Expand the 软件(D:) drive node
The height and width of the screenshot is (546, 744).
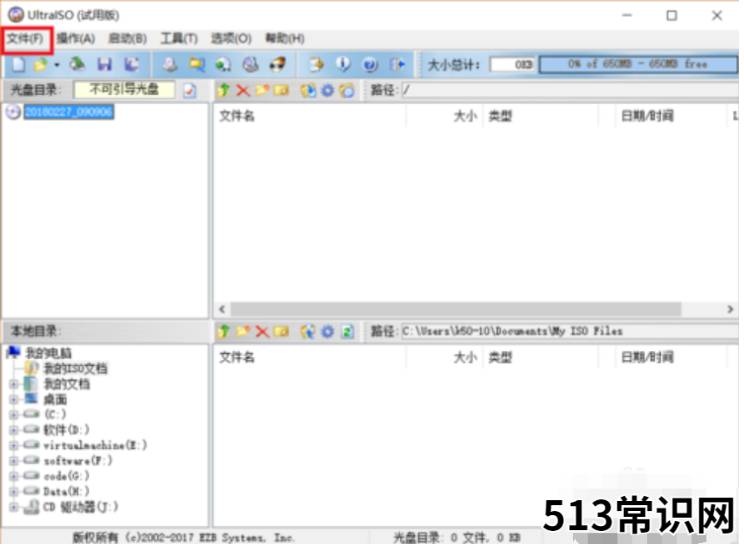coord(14,430)
